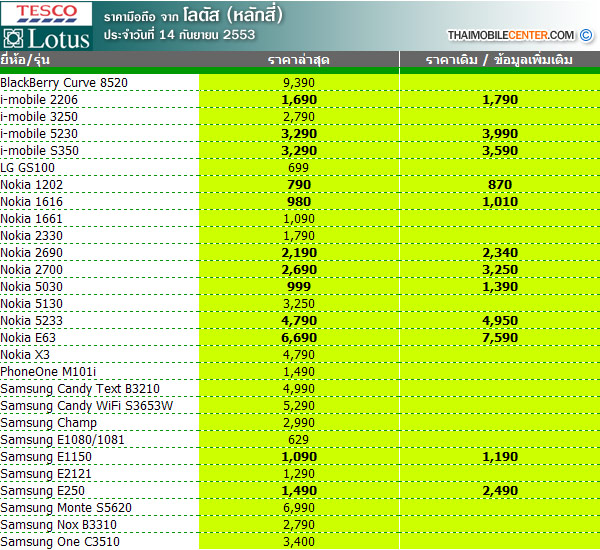Click the 699 price cell
The width and height of the screenshot is (600, 550).
coord(298,168)
